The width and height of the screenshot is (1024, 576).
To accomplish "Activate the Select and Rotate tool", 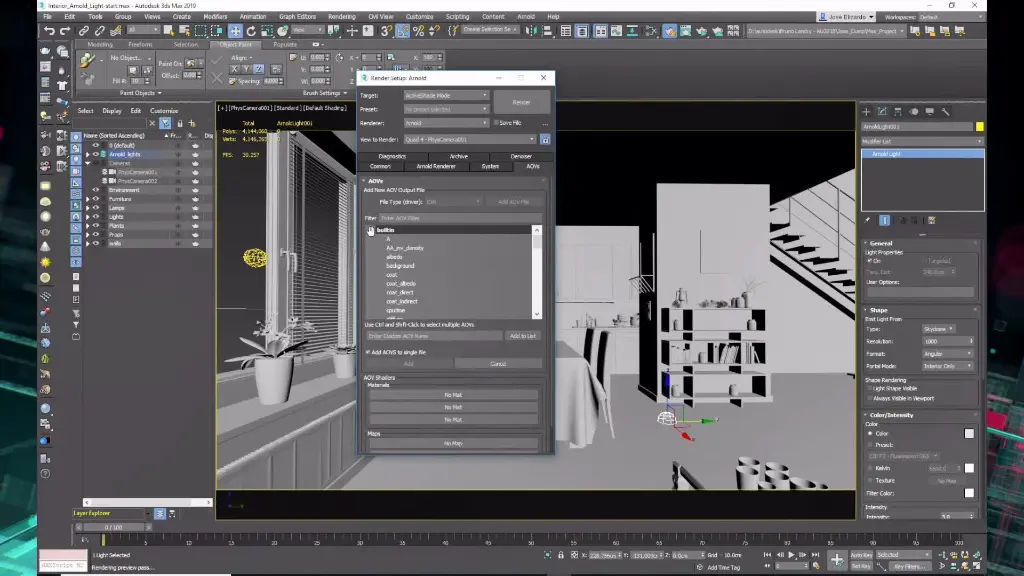I will [x=251, y=31].
